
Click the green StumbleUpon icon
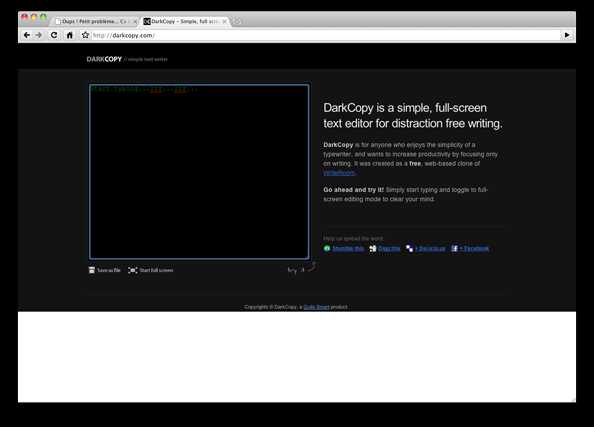[327, 248]
